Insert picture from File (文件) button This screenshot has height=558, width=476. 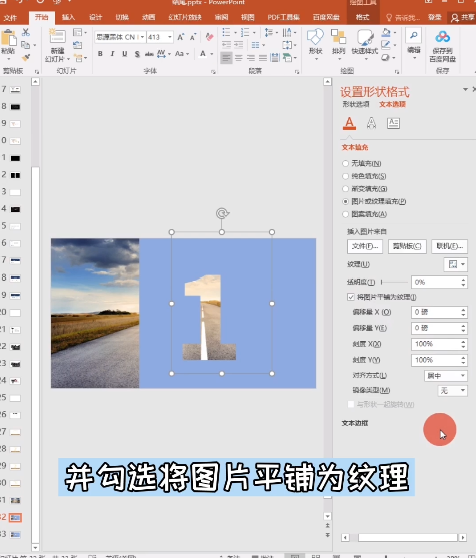[x=365, y=246]
